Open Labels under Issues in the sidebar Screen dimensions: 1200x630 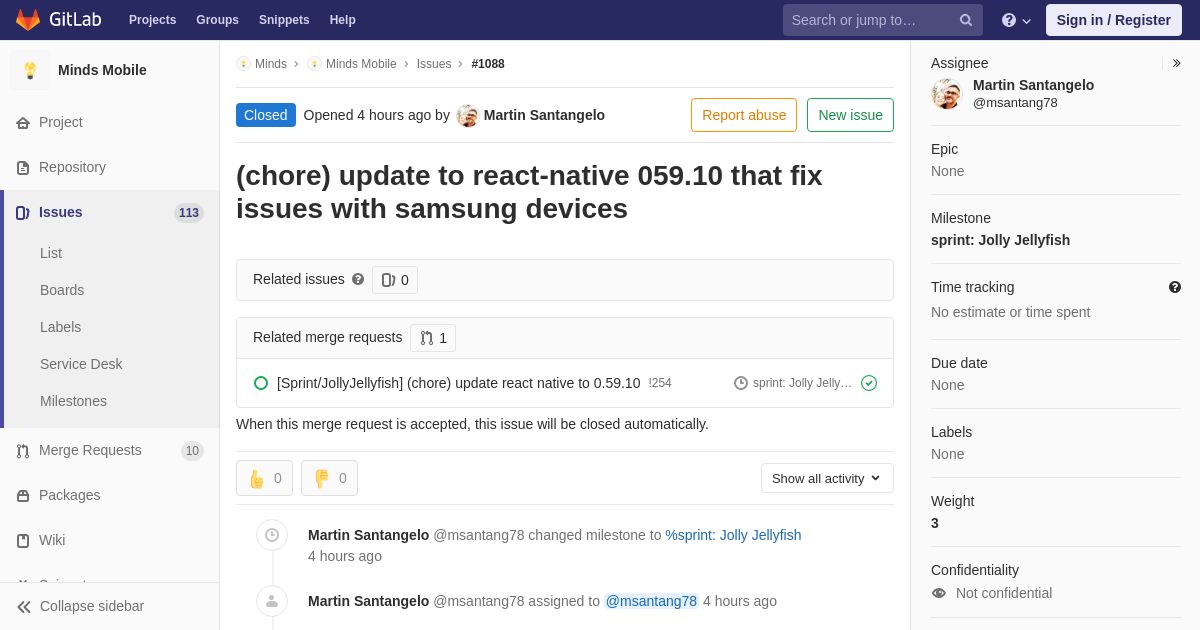pyautogui.click(x=61, y=327)
